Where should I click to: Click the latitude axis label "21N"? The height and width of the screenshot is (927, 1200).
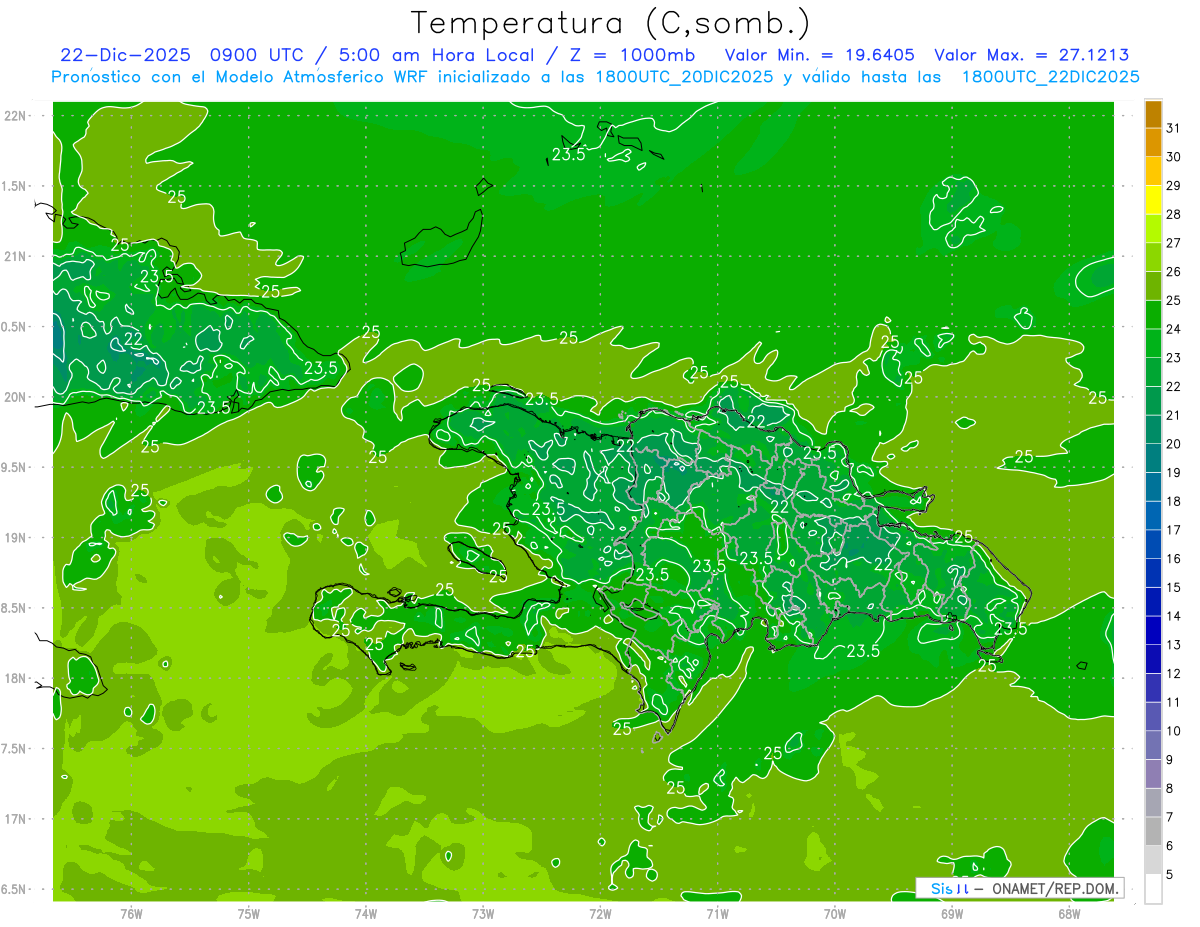click(15, 256)
